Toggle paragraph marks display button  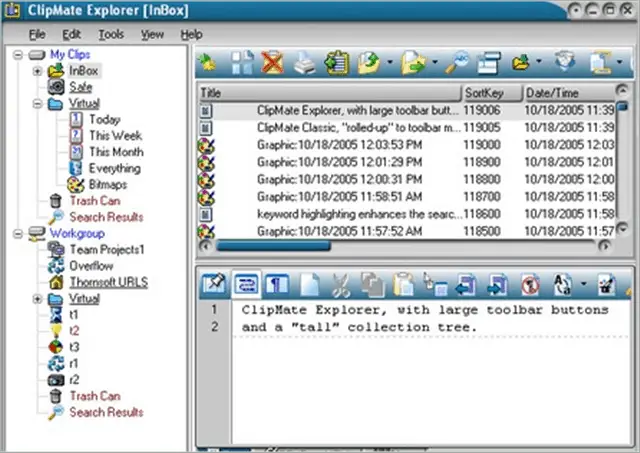277,284
